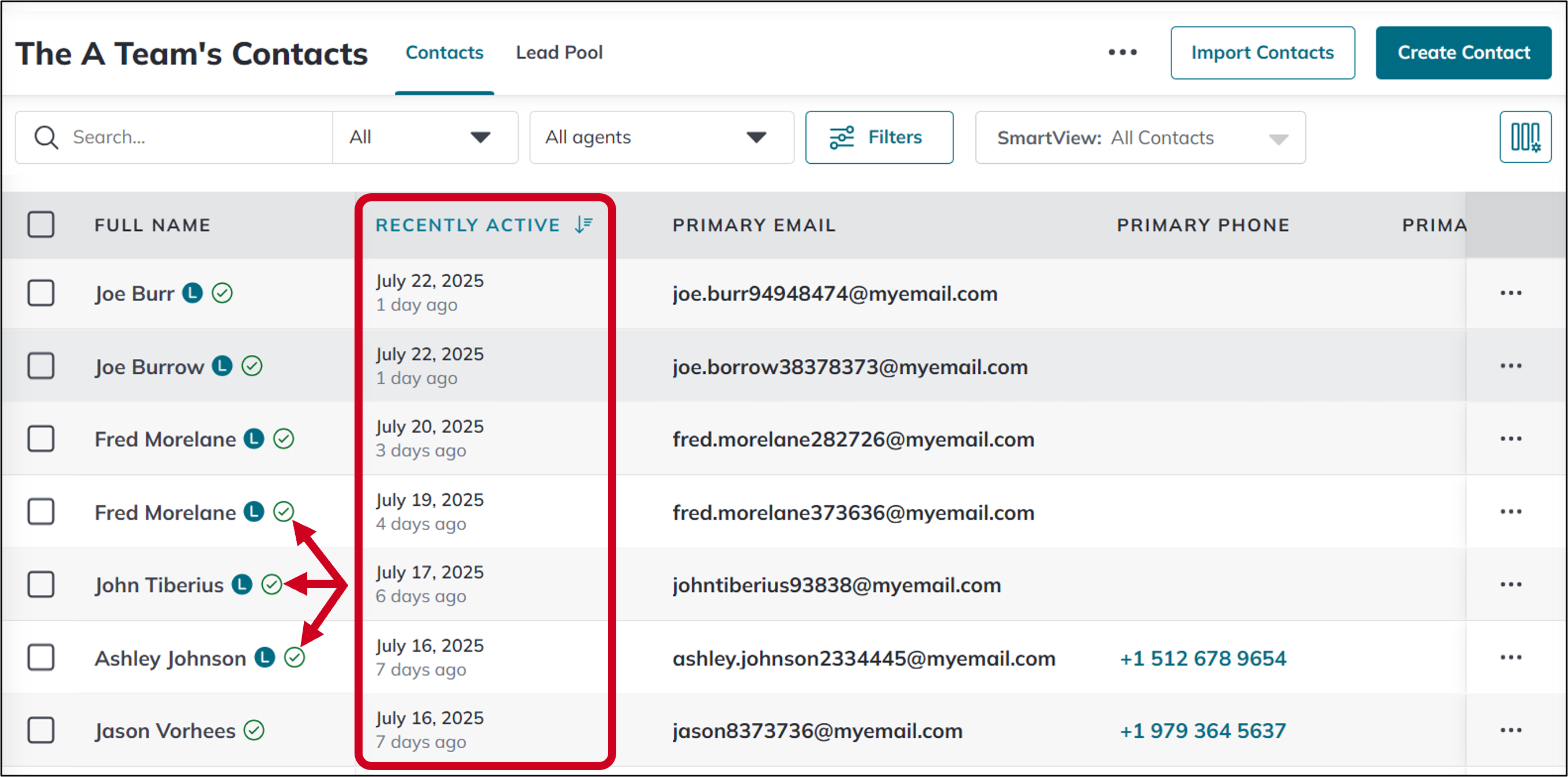Sort by Recently Active column header
Screen dimensions: 1568x777
click(x=468, y=226)
